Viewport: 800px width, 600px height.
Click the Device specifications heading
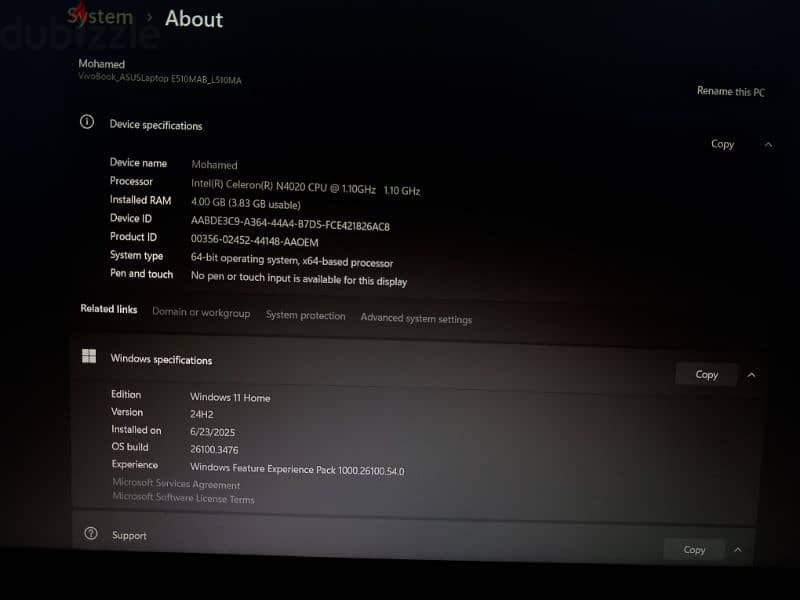click(x=156, y=125)
